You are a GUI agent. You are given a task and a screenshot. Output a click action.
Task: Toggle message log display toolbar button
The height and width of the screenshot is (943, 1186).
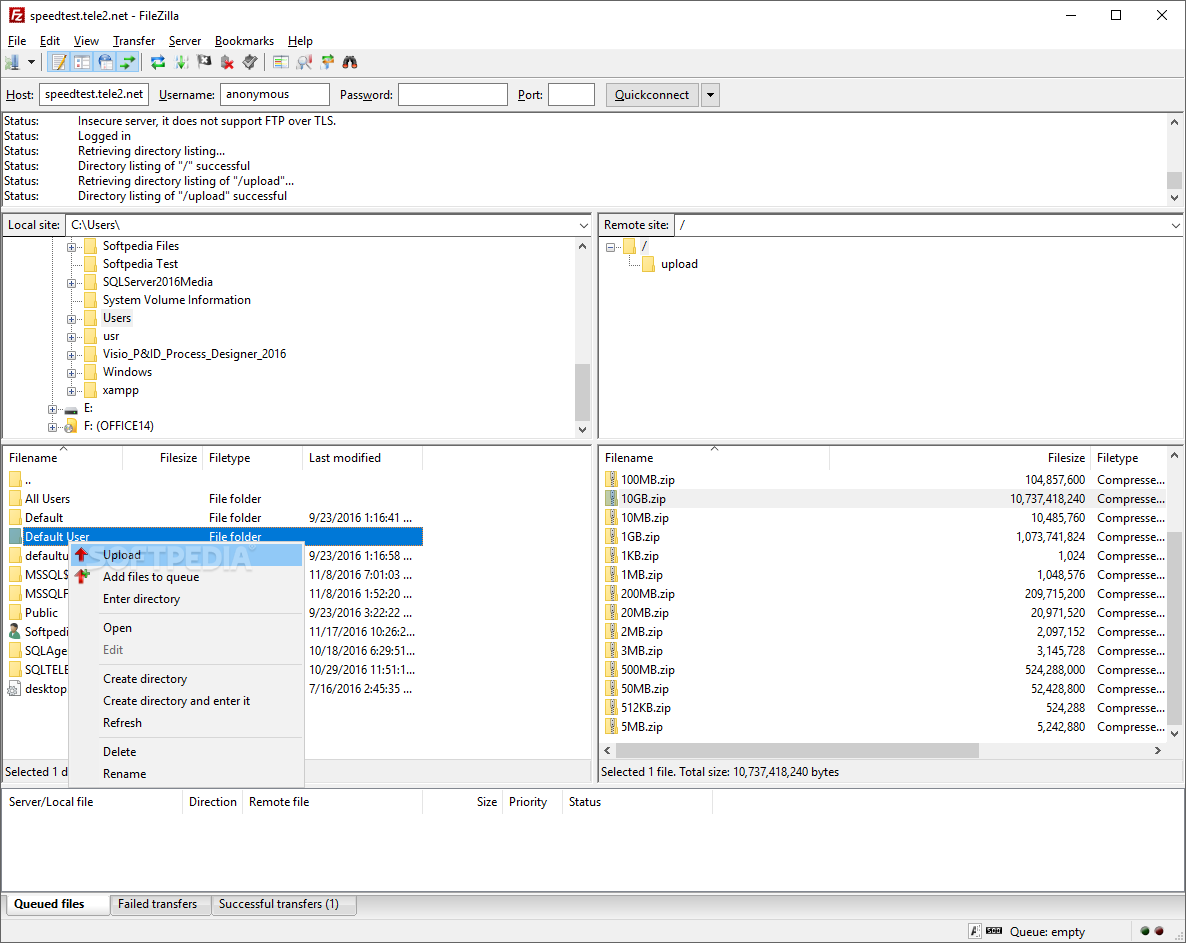point(59,62)
